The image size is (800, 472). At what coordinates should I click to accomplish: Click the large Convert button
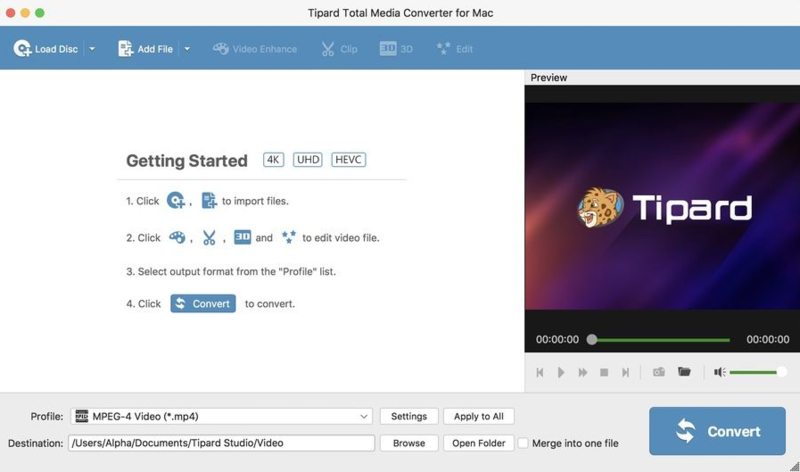click(717, 431)
